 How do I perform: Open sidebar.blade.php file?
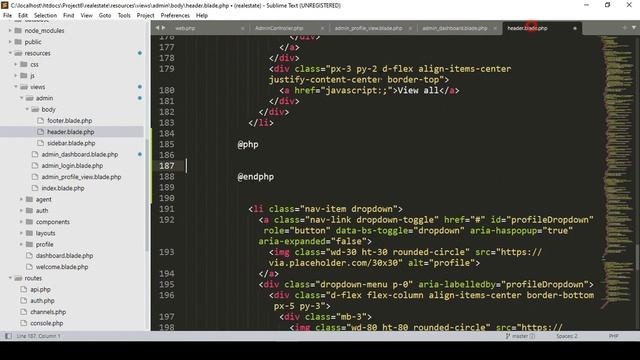[71, 143]
